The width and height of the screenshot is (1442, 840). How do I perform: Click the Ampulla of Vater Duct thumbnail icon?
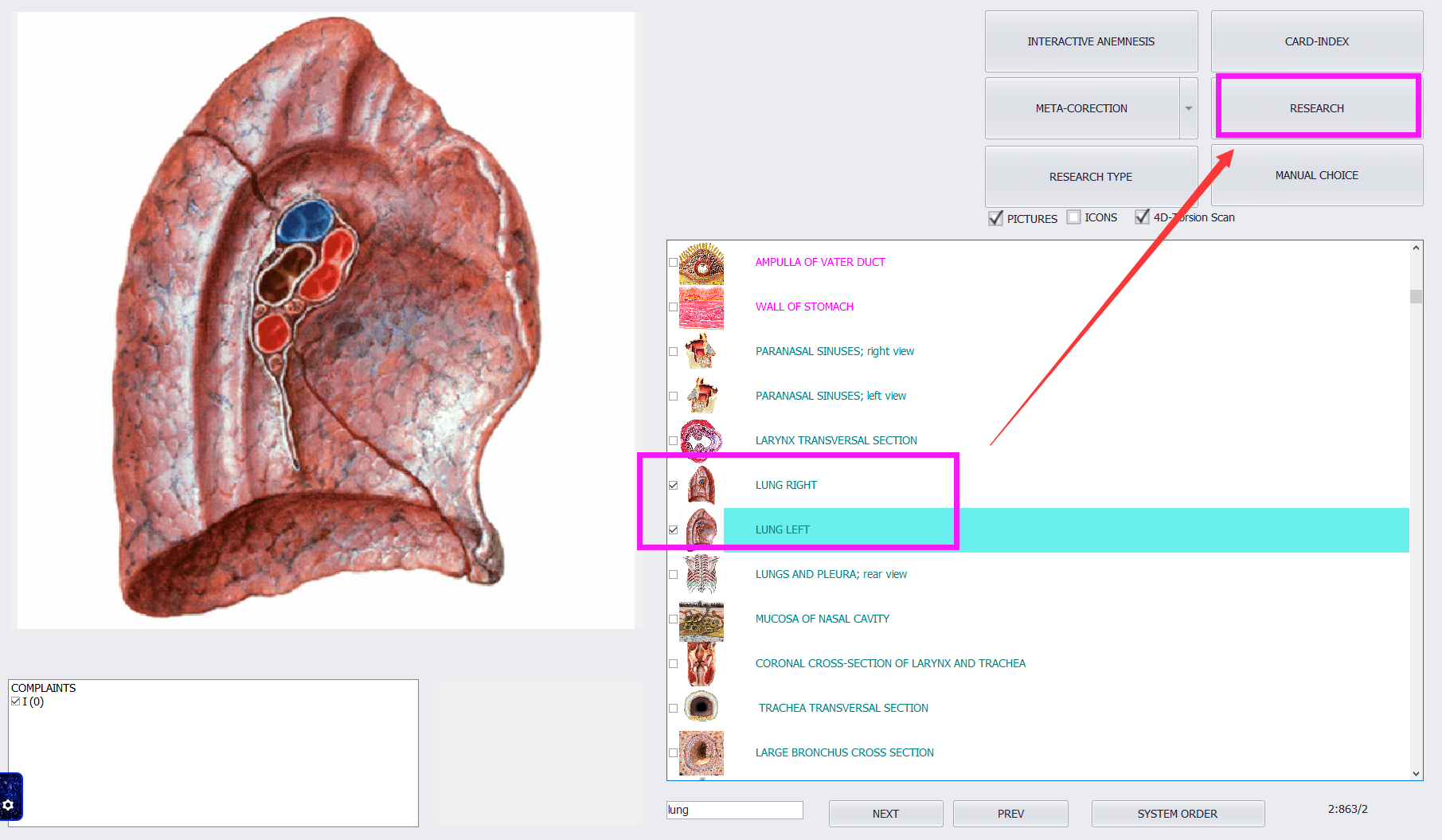coord(701,264)
